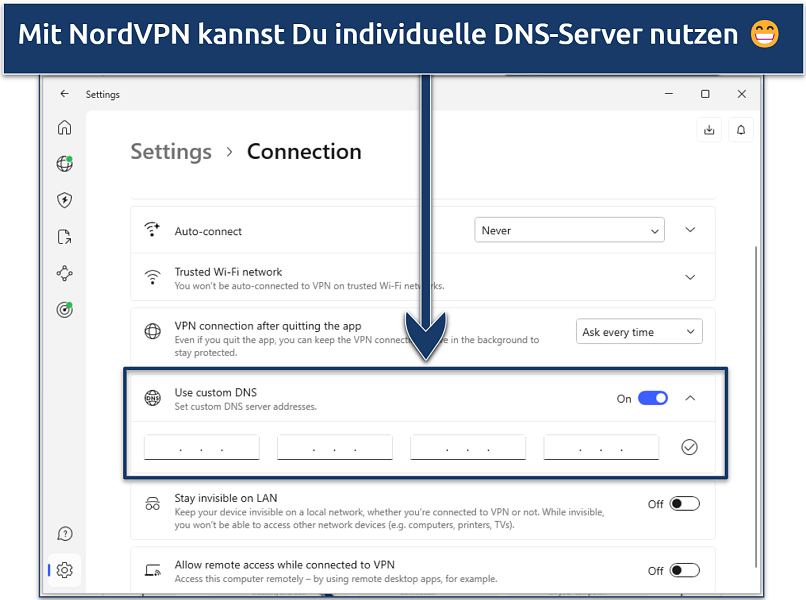Expand the Trusted Wi-Fi network section

tap(690, 277)
